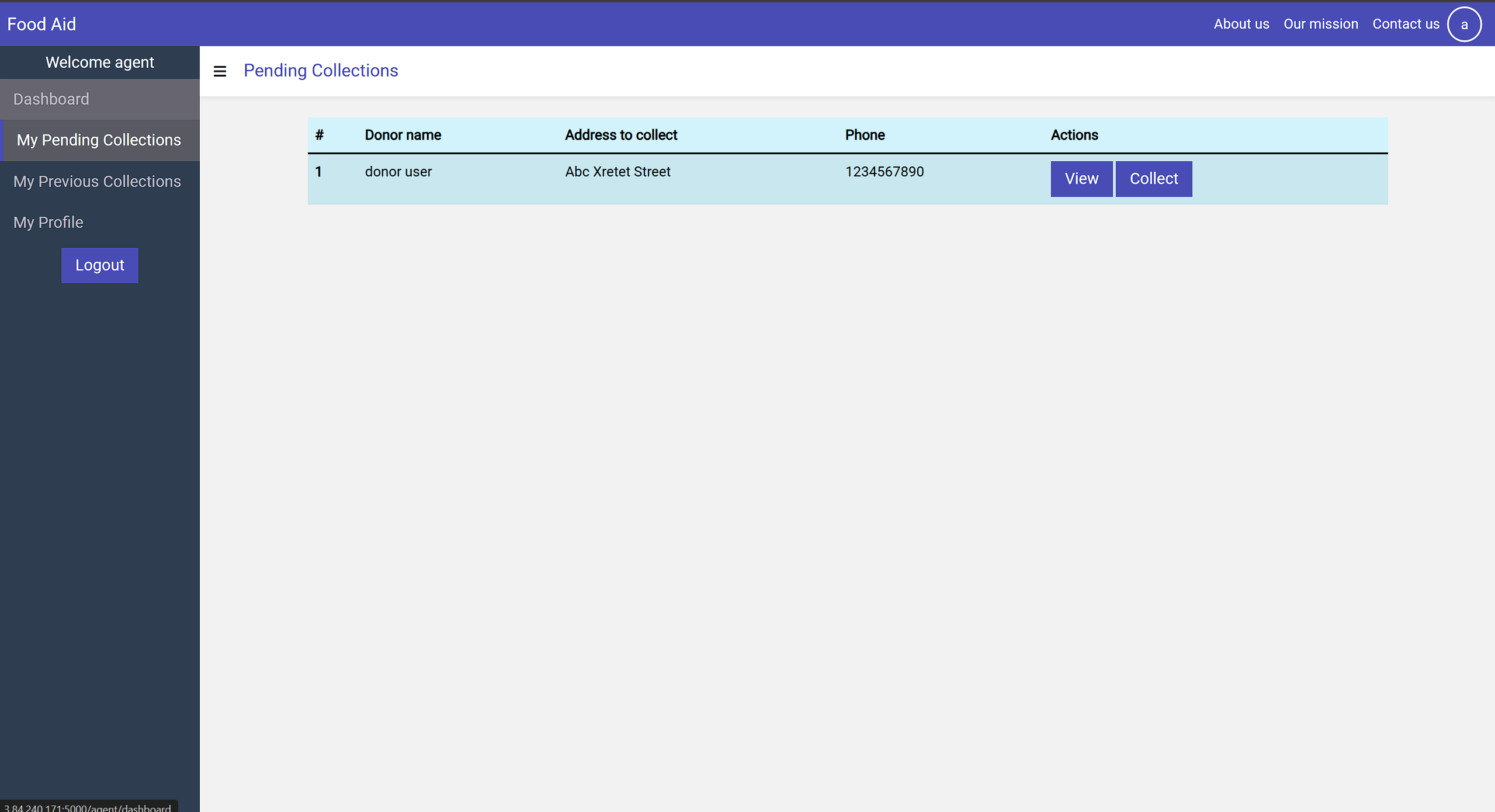This screenshot has width=1495, height=812.
Task: Click Collect for donor user
Action: pos(1153,179)
